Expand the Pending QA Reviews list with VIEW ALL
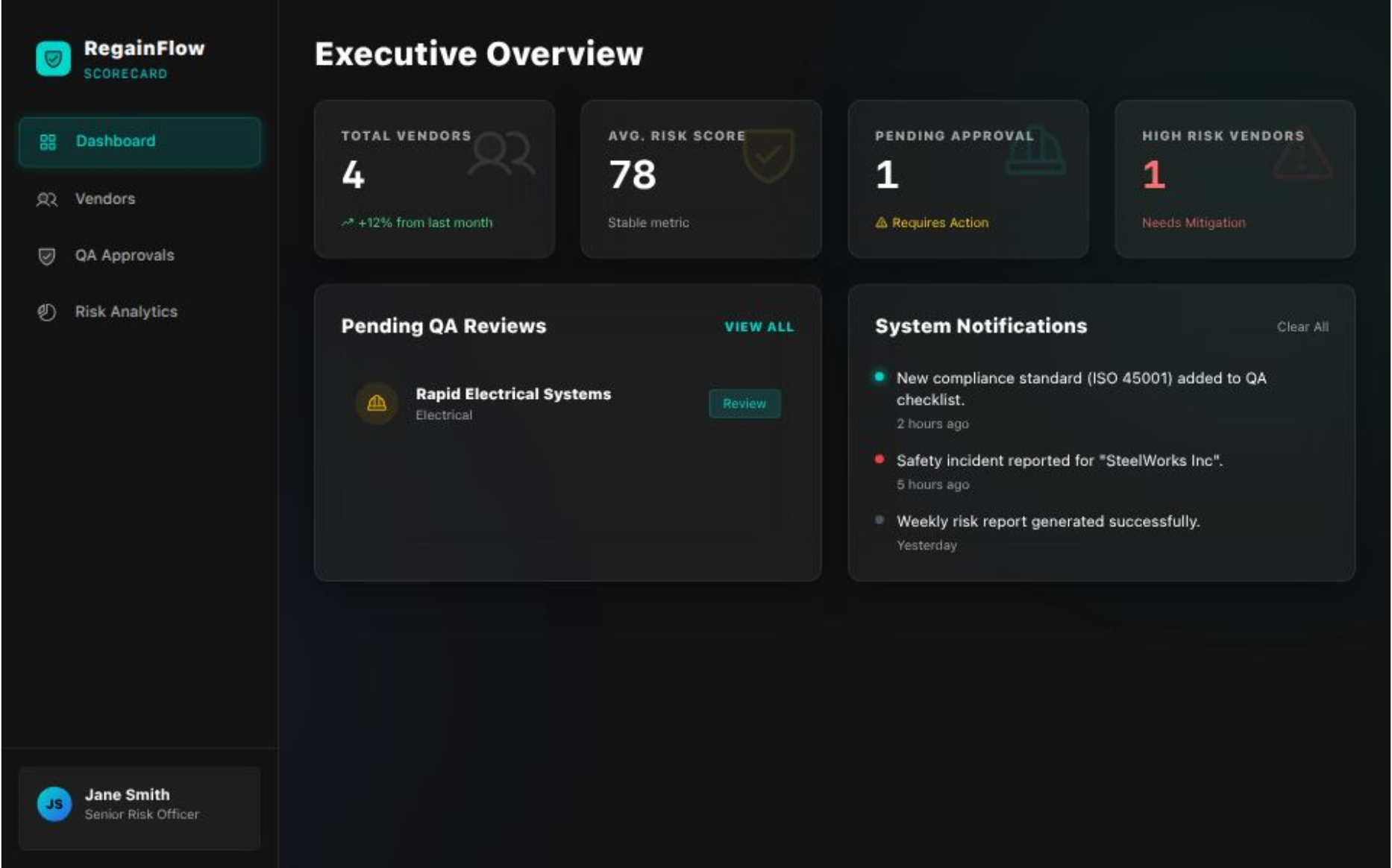Image resolution: width=1392 pixels, height=868 pixels. 759,327
